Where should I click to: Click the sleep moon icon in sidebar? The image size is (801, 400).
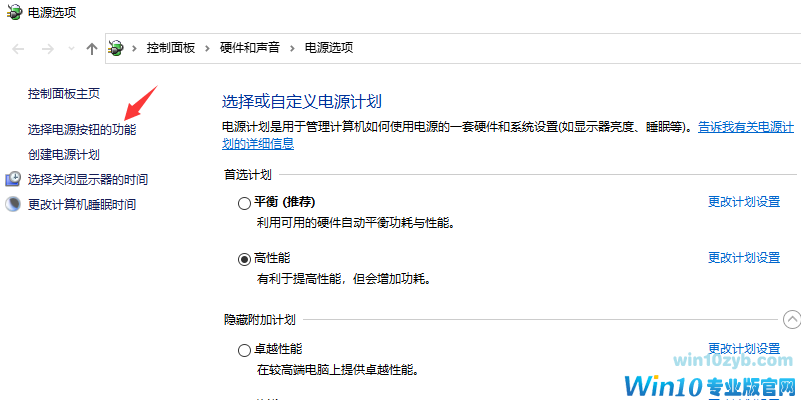coord(13,204)
